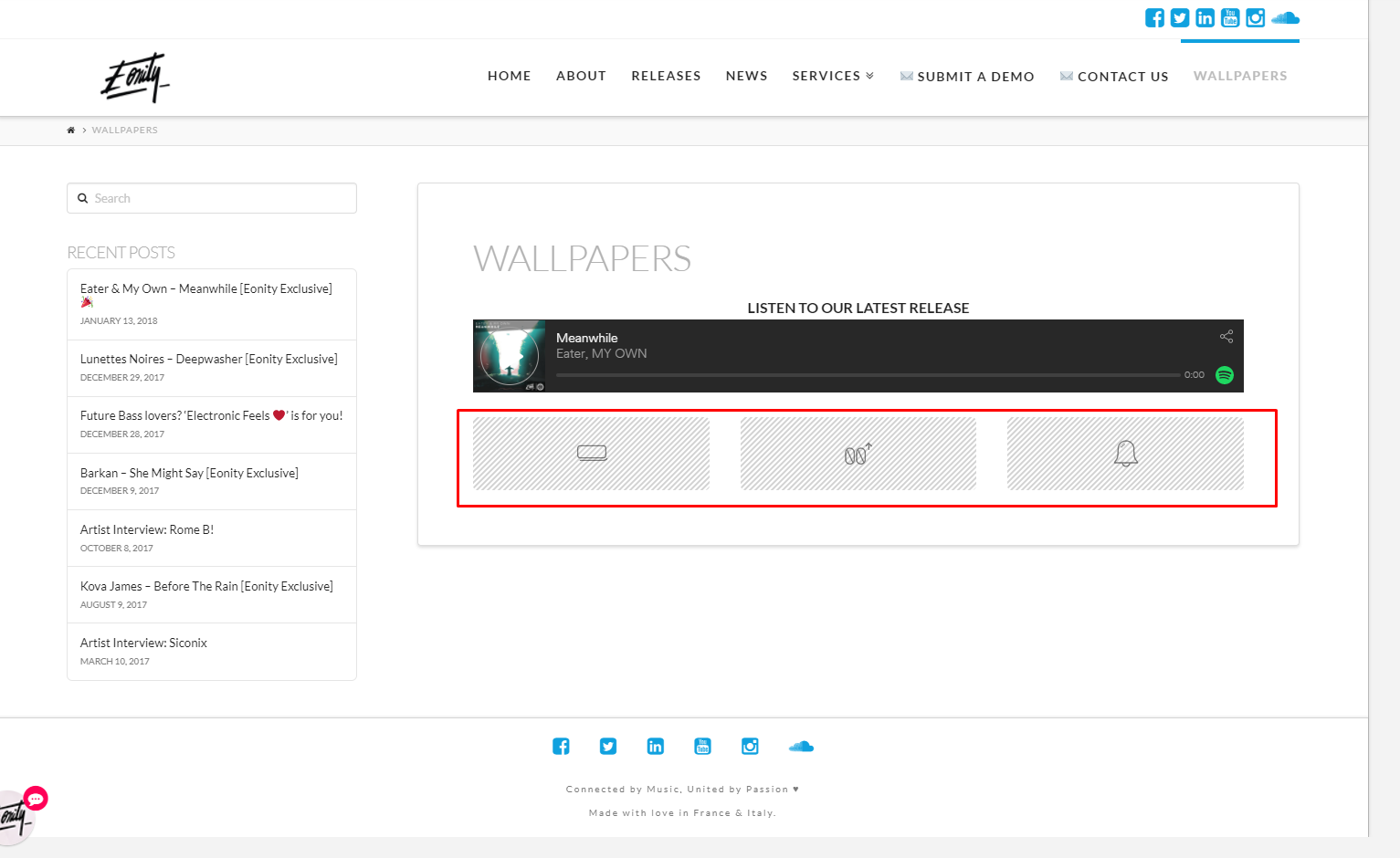Image resolution: width=1400 pixels, height=858 pixels.
Task: Go to the Releases menu item
Action: click(666, 76)
